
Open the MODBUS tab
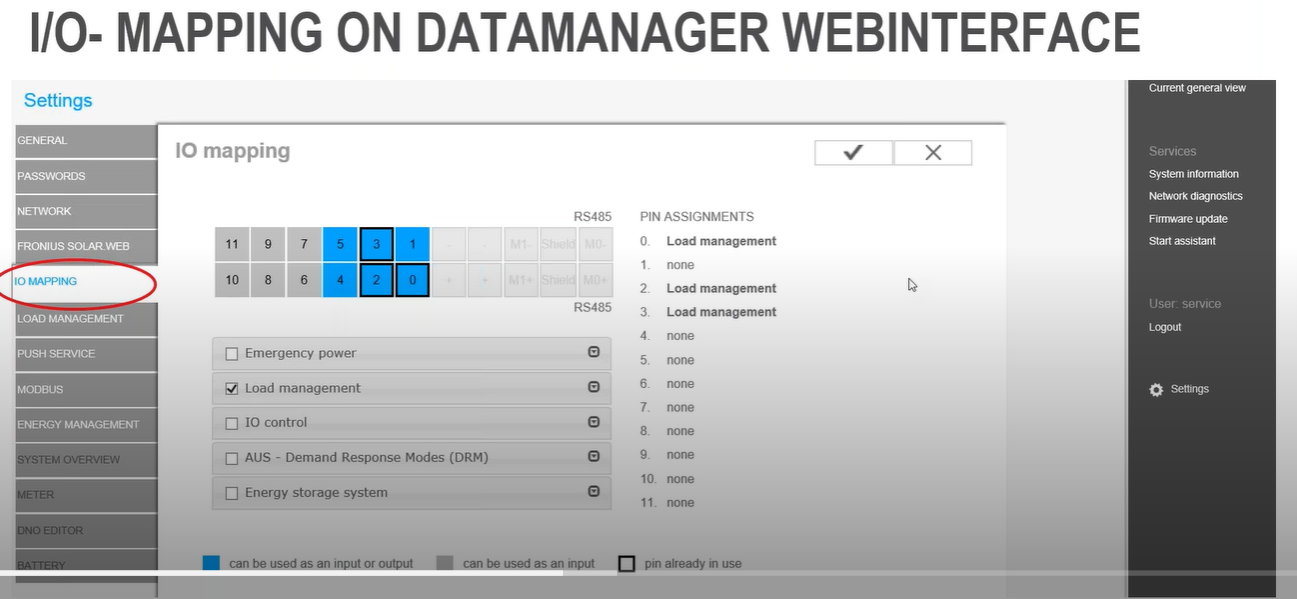86,389
